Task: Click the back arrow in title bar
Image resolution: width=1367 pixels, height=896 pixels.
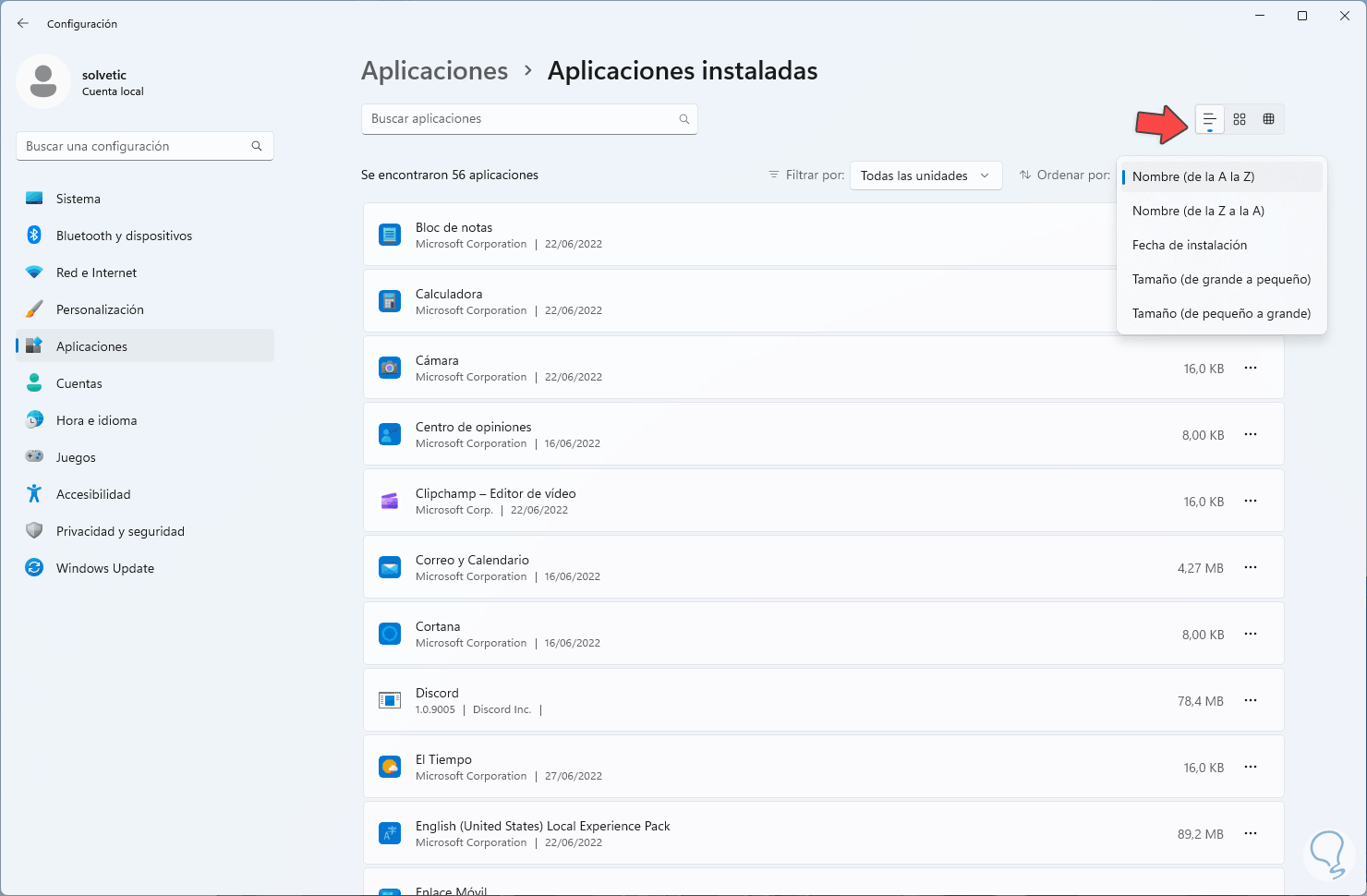Action: coord(23,23)
